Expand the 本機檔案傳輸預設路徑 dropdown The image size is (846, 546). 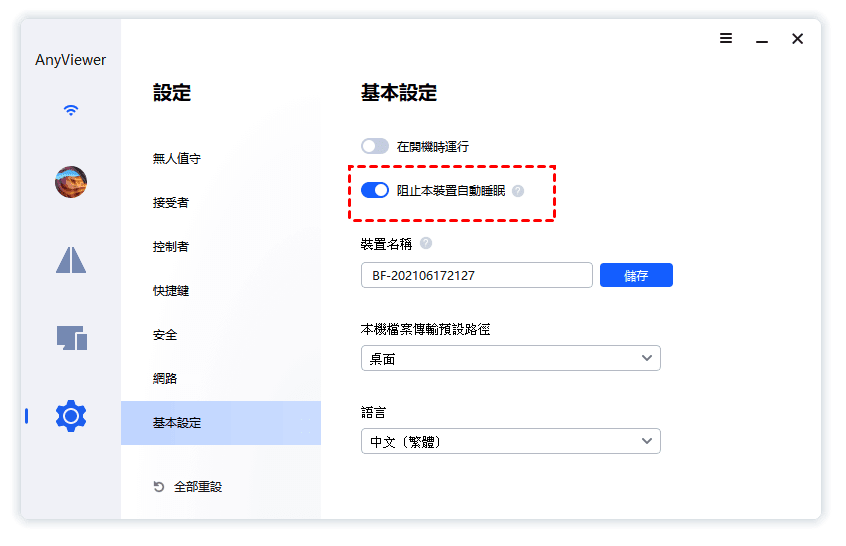(x=510, y=358)
